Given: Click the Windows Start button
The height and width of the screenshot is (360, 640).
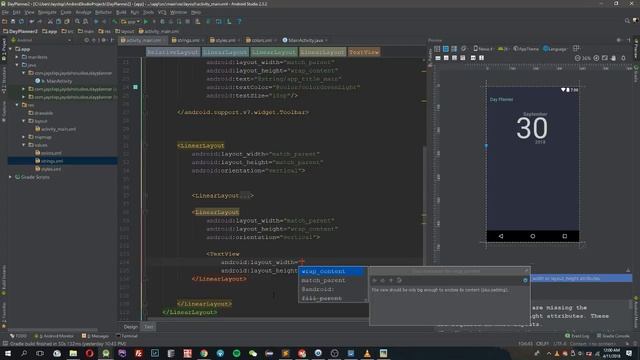Looking at the screenshot, I should click(8, 353).
